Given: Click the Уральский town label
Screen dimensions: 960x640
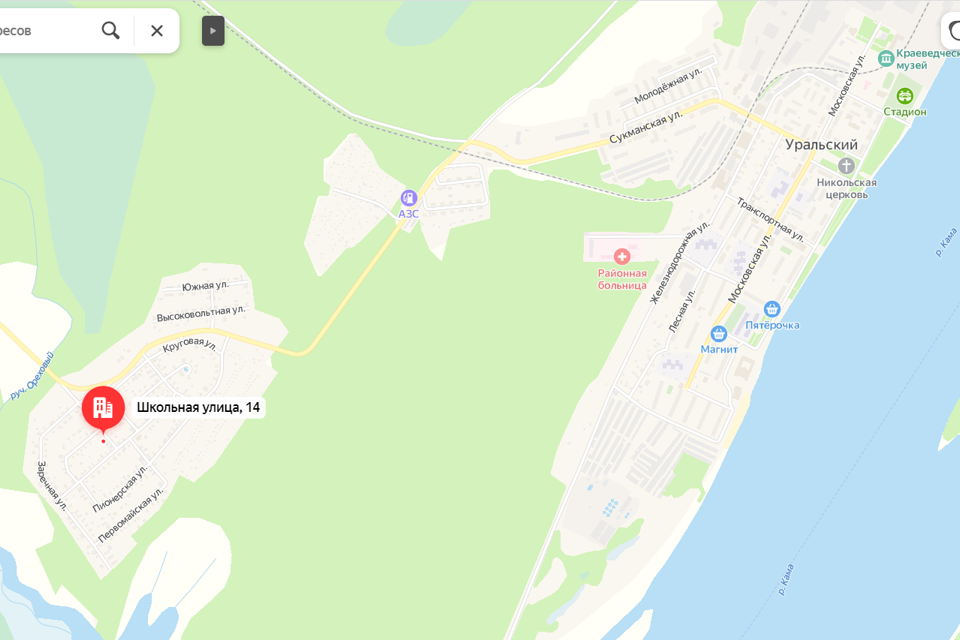Looking at the screenshot, I should point(822,145).
